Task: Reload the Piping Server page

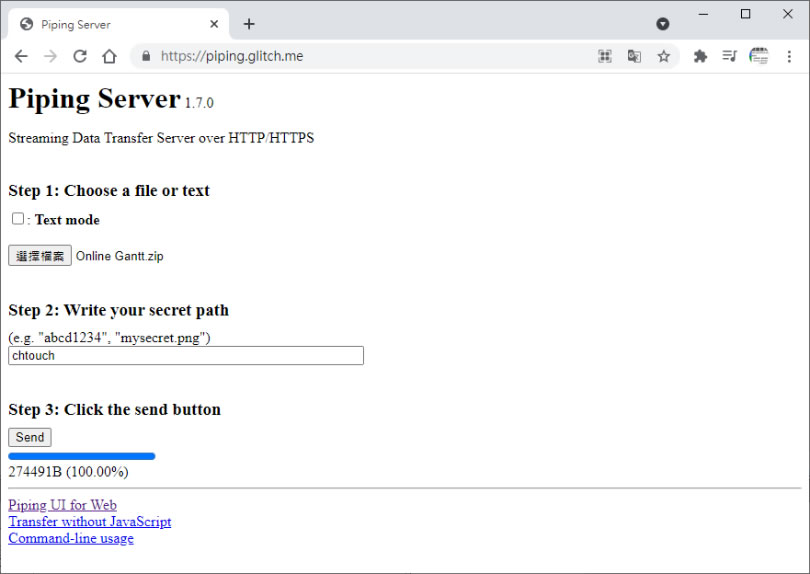Action: pyautogui.click(x=80, y=56)
